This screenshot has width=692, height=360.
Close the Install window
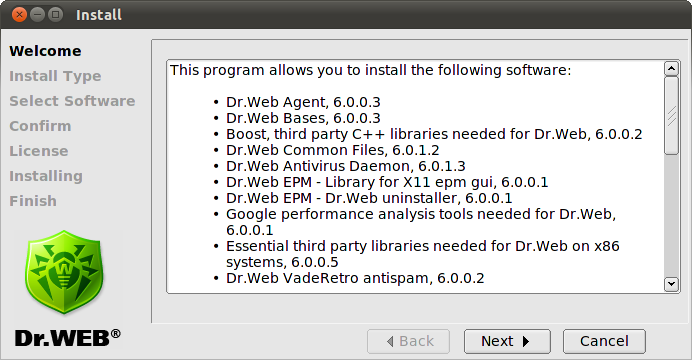(19, 15)
